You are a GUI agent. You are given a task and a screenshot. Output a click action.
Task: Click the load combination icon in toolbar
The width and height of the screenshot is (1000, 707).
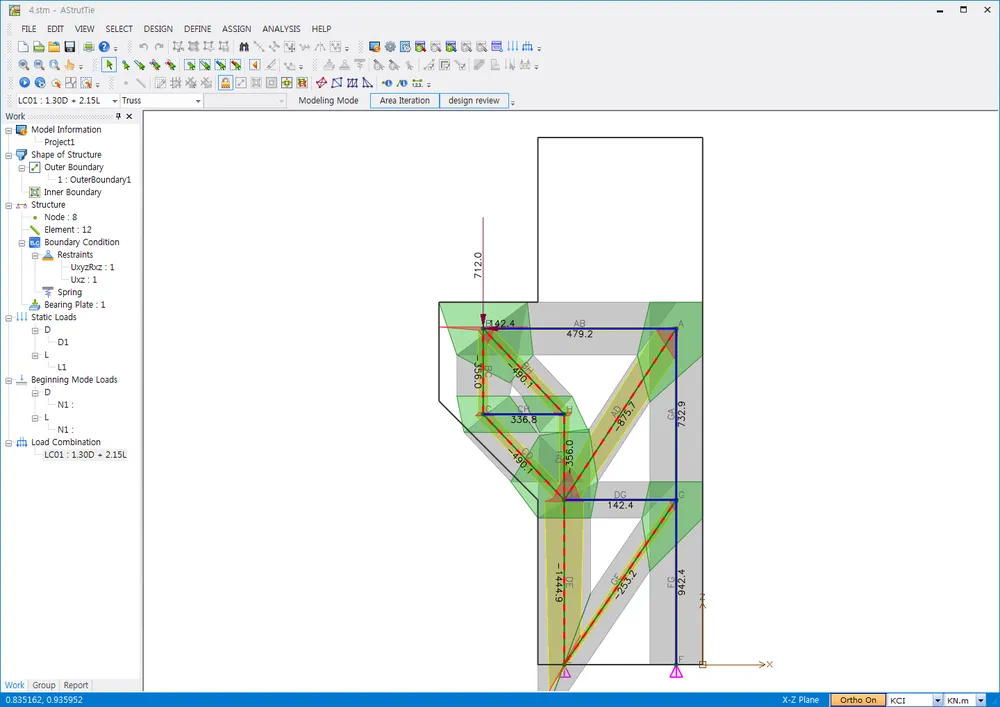coord(527,47)
